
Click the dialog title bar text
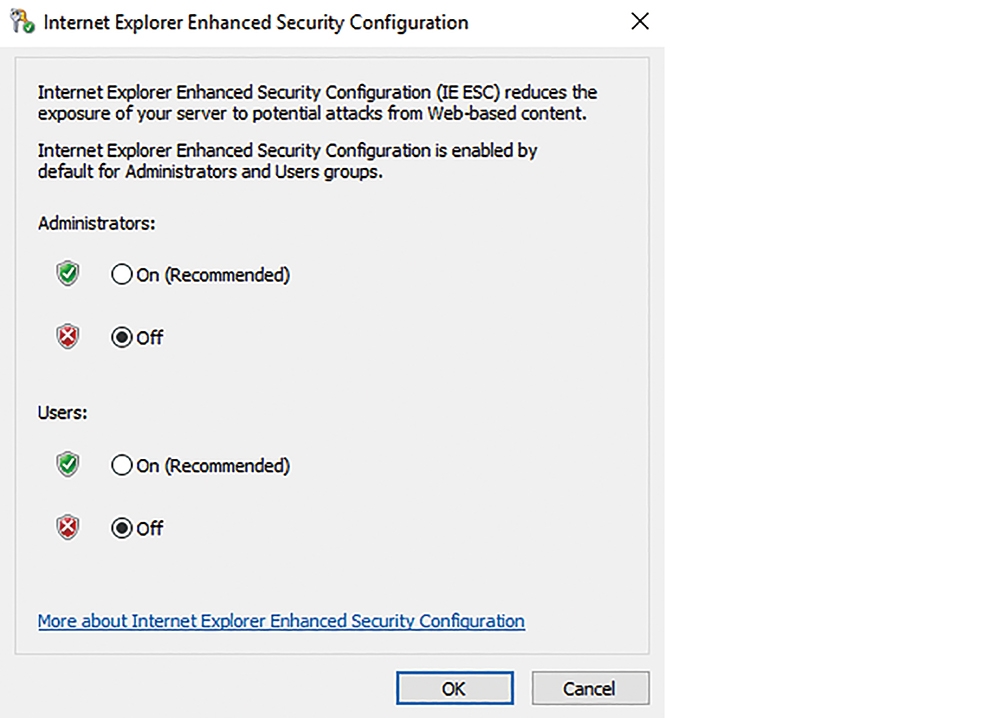256,22
